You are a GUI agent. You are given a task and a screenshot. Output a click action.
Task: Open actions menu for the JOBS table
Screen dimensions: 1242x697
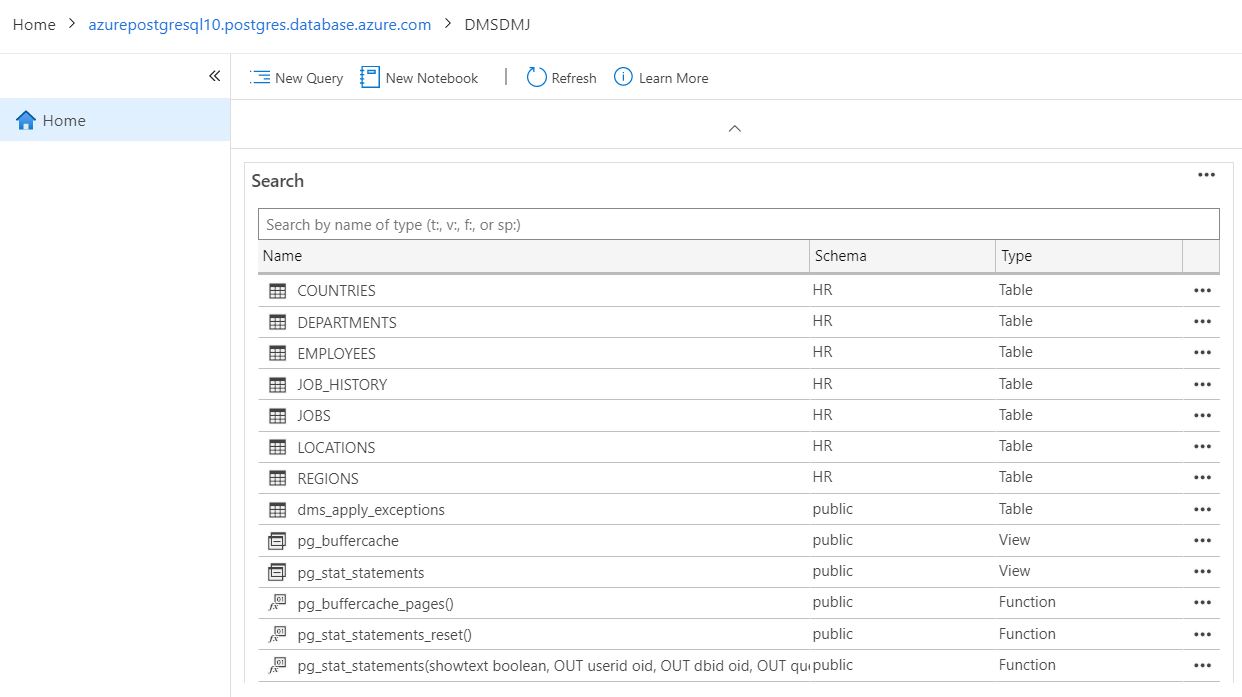1202,415
